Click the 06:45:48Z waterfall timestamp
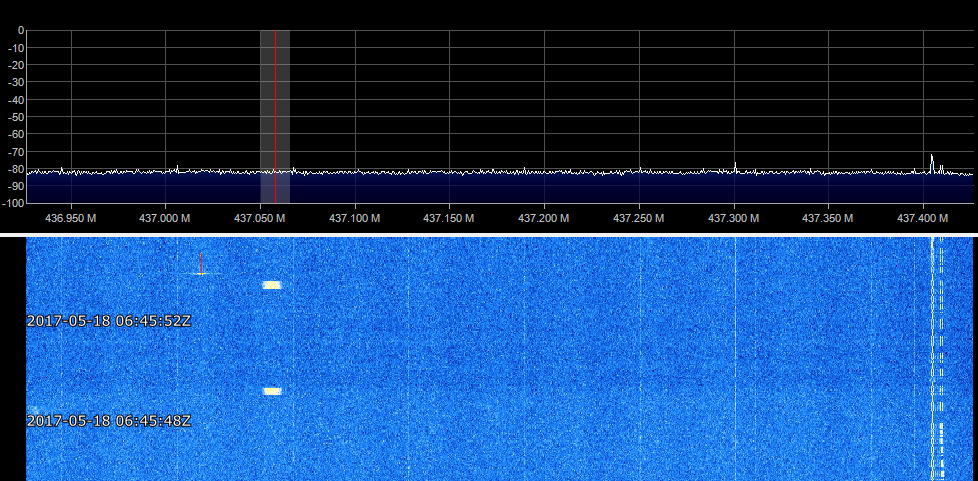The width and height of the screenshot is (978, 481). point(109,421)
